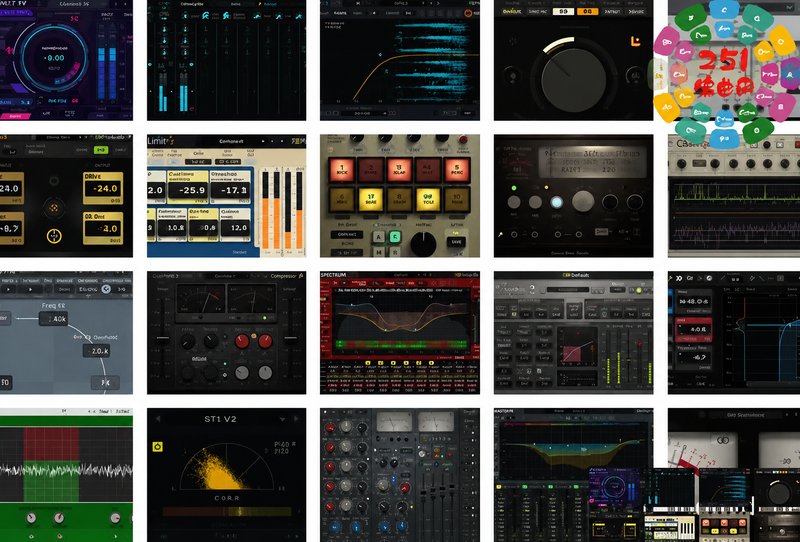Click the large dial in the knob plugin
The width and height of the screenshot is (800, 542).
coord(573,79)
